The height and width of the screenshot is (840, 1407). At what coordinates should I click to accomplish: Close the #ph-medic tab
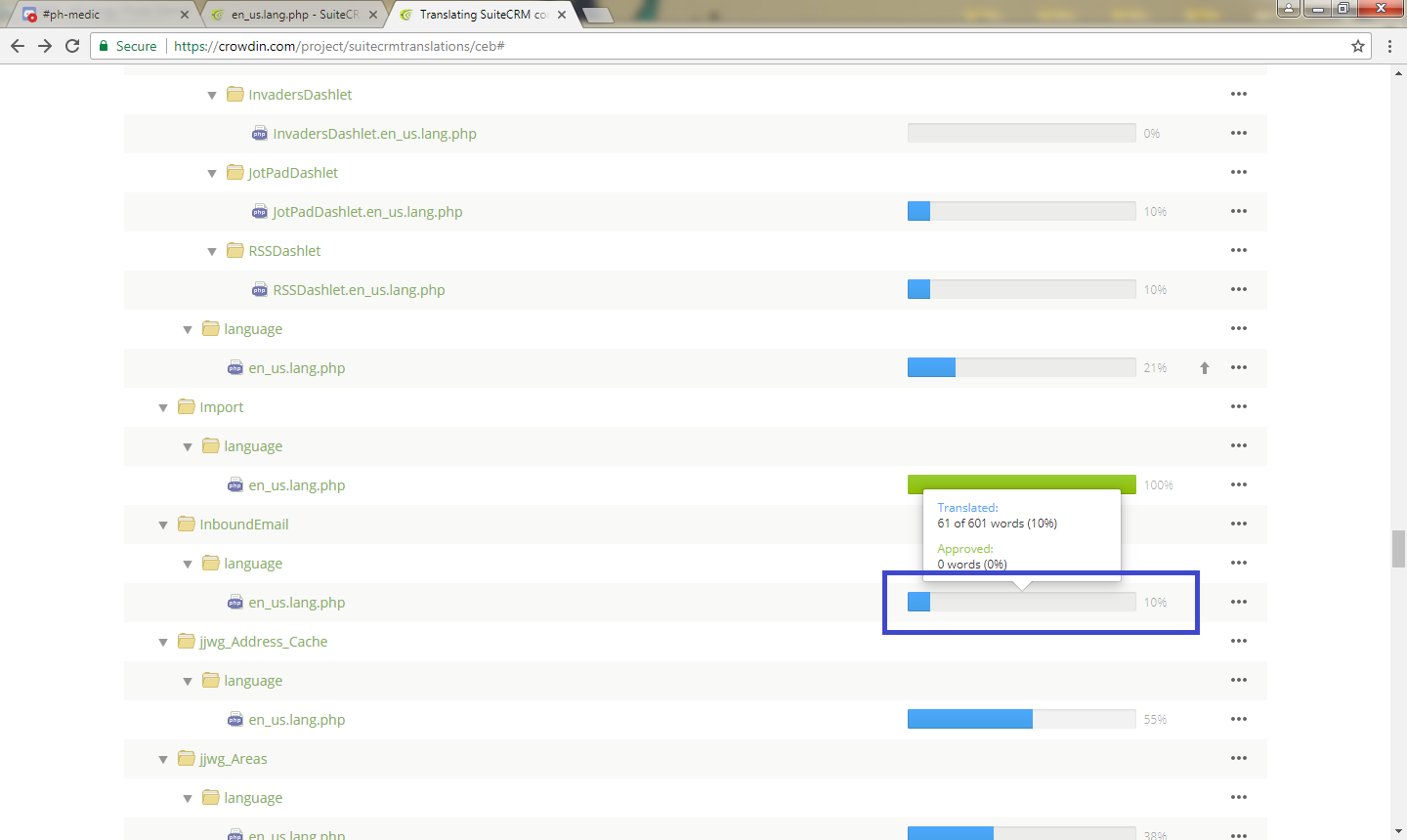[x=185, y=15]
